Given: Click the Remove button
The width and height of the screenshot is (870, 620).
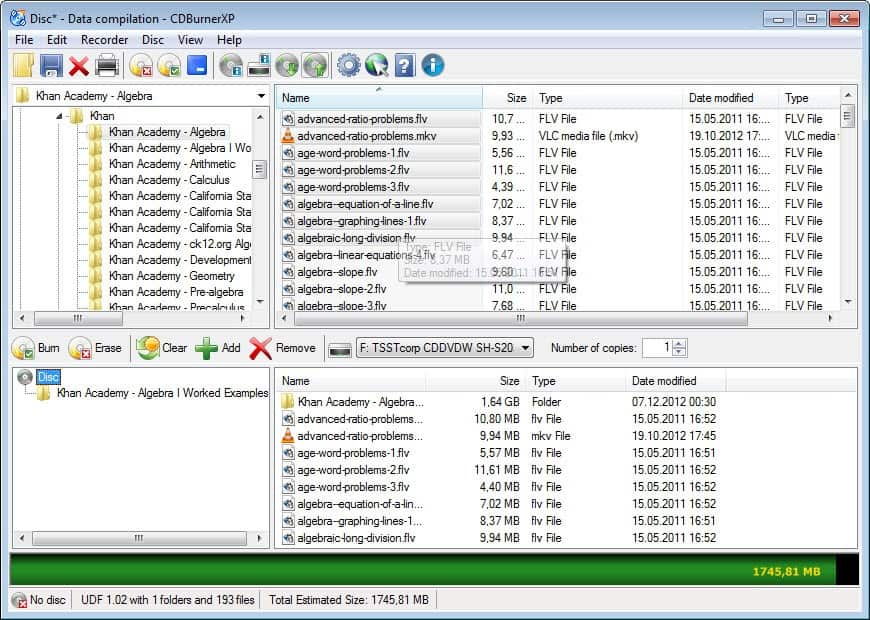Looking at the screenshot, I should (282, 348).
